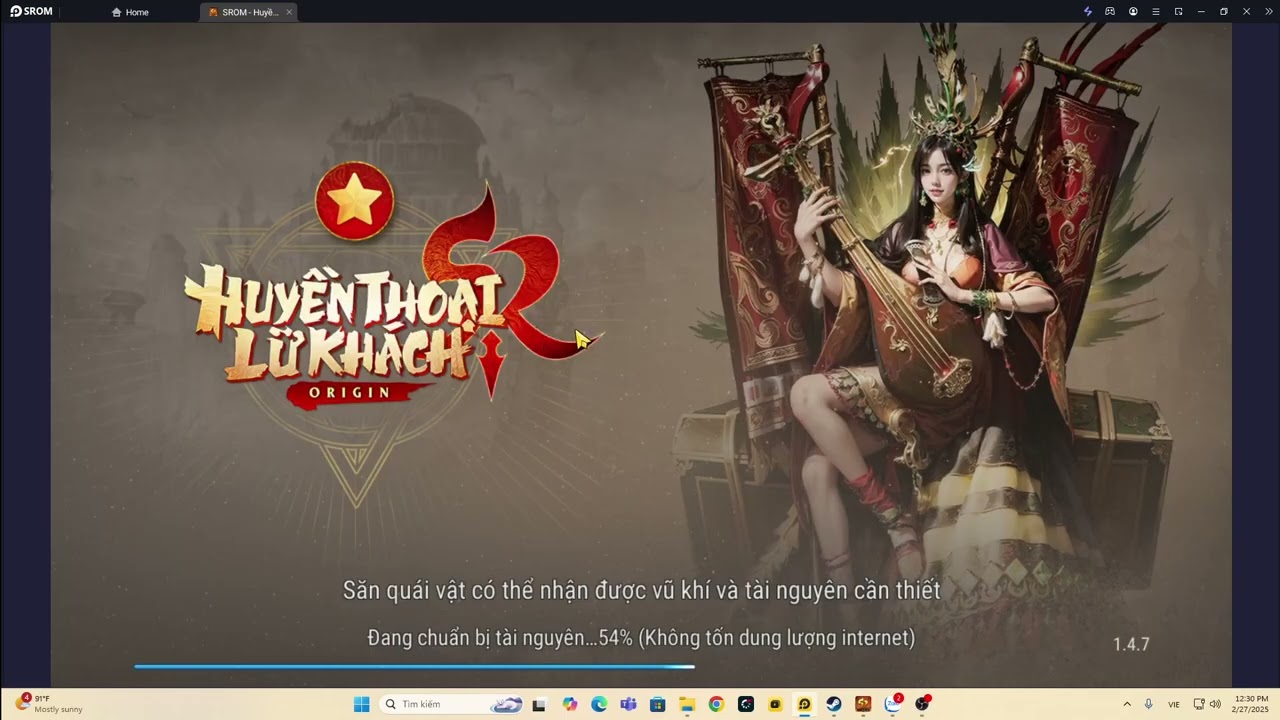Click the lightning bolt booster icon

click(1088, 12)
